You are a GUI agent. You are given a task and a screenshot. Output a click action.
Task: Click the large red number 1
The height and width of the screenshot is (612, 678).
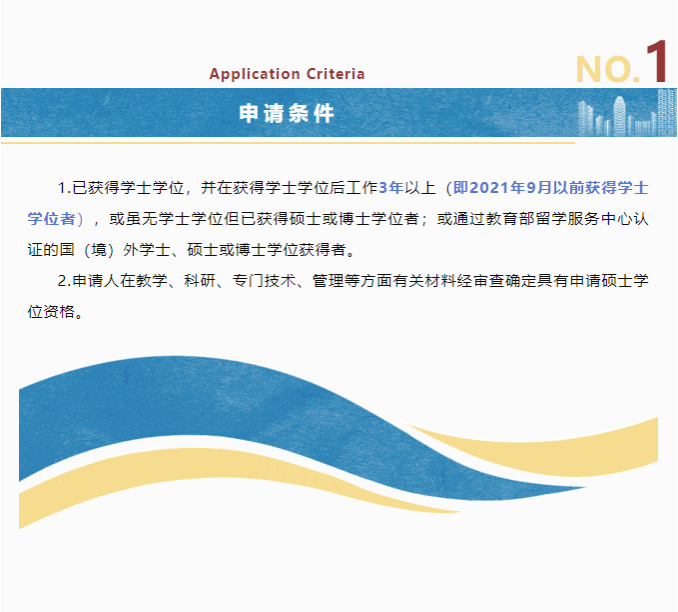[x=656, y=62]
